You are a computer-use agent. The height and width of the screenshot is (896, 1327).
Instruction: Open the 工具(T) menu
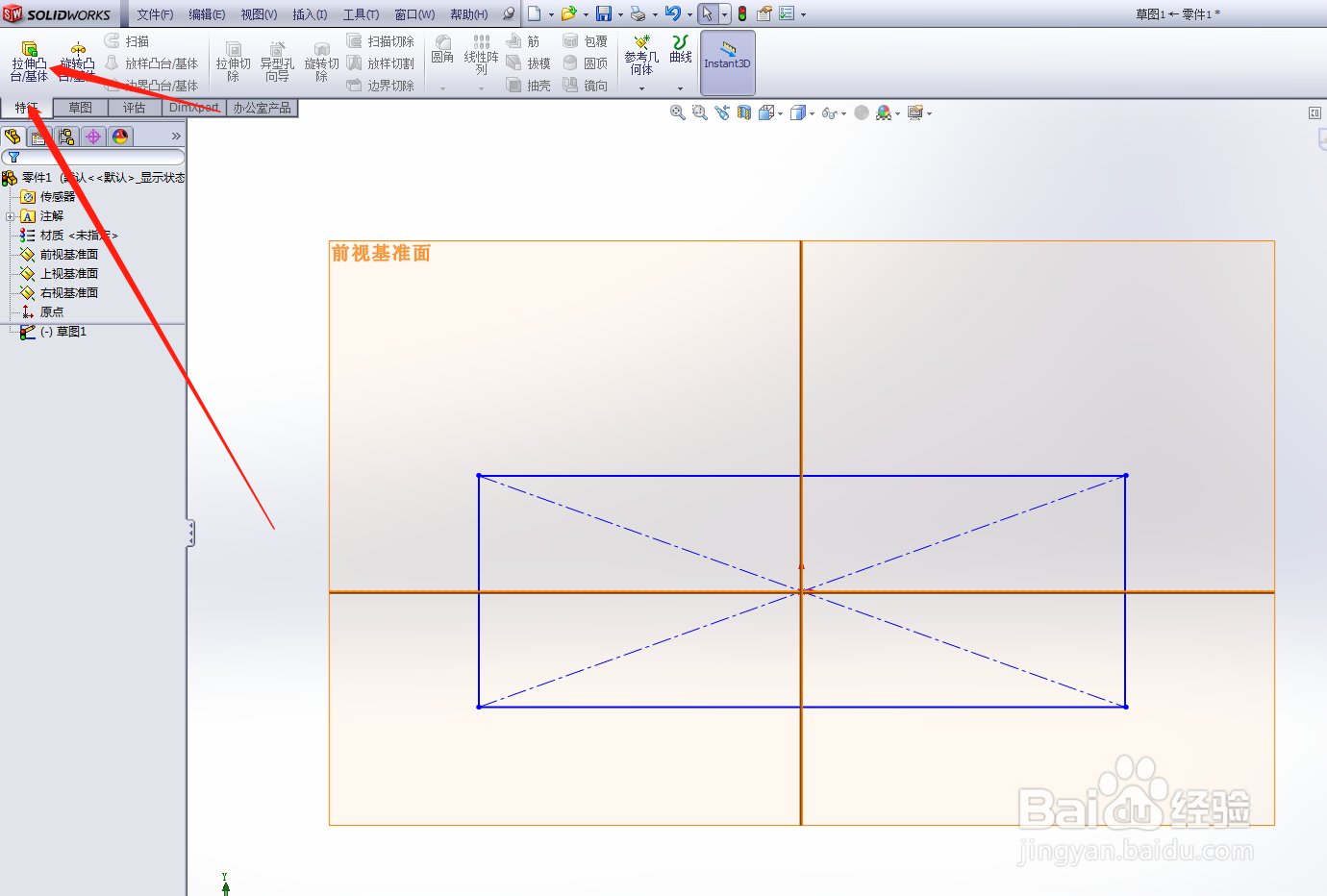tap(361, 14)
